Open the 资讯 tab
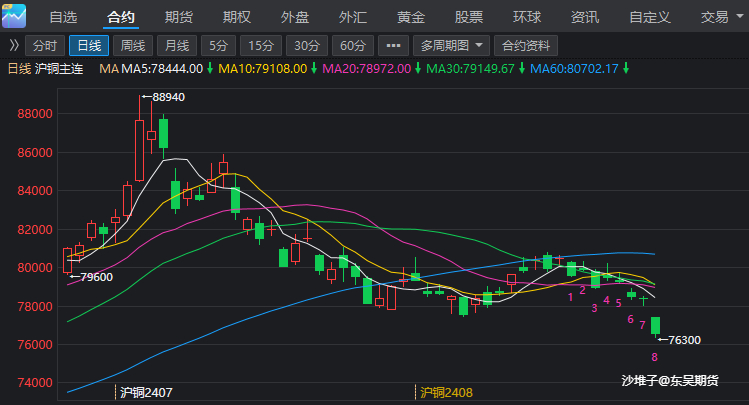The height and width of the screenshot is (405, 749). click(x=585, y=17)
